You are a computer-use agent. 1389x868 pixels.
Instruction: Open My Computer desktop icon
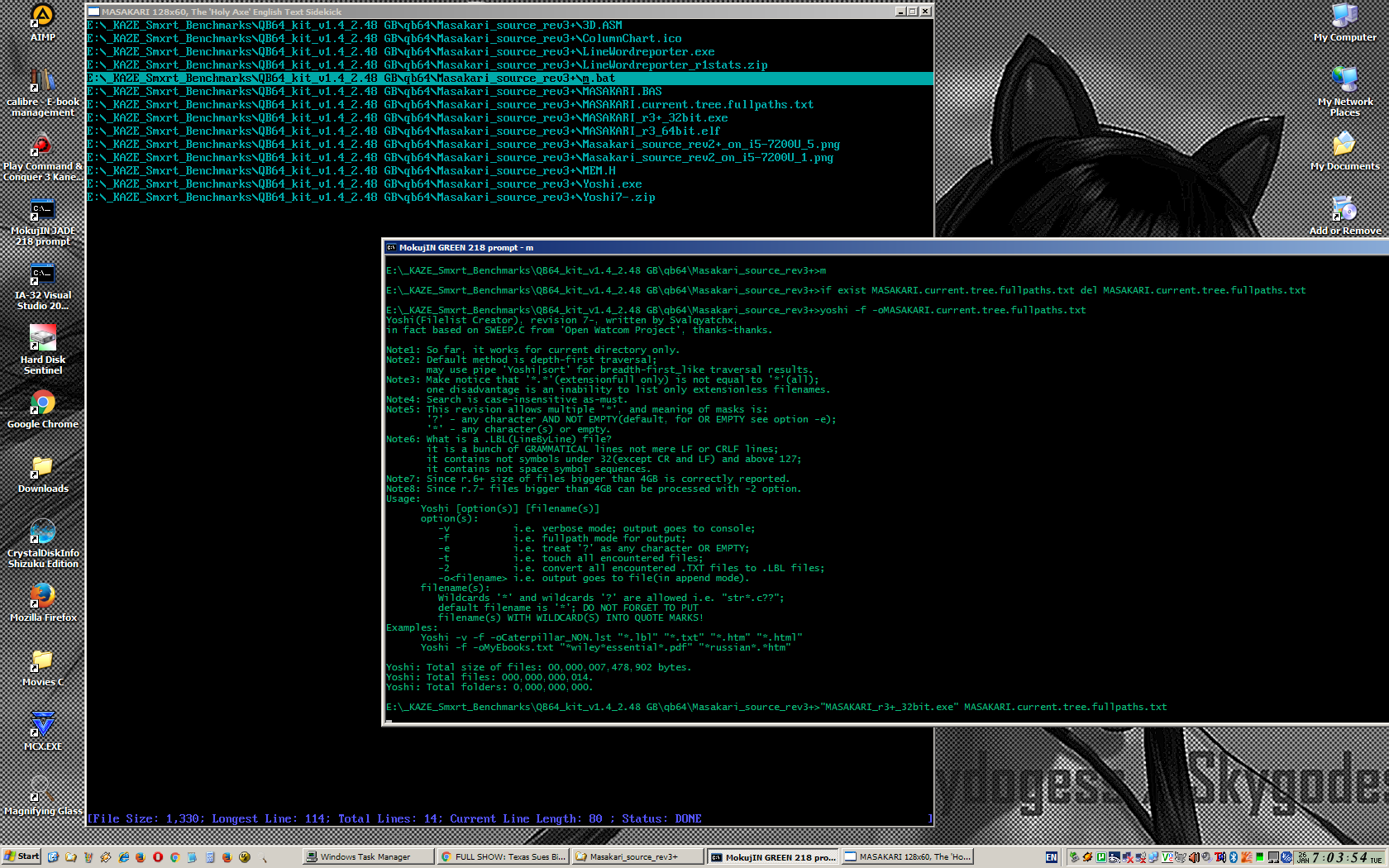pos(1344,22)
